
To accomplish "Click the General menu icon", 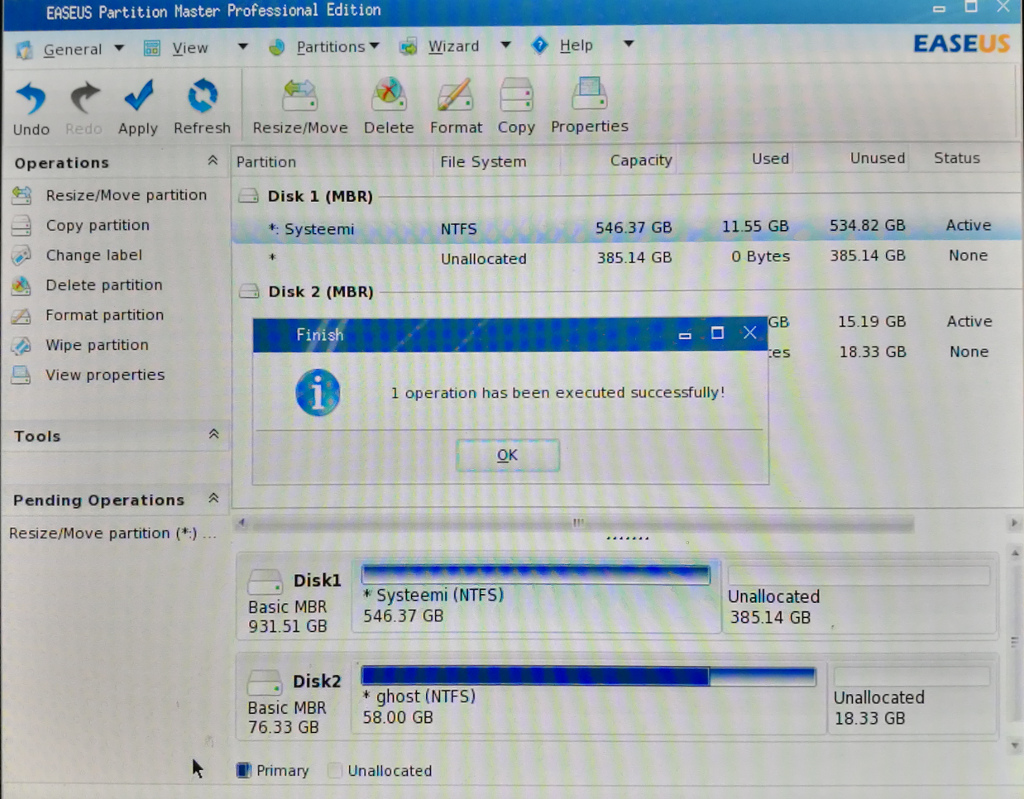I will 24,50.
